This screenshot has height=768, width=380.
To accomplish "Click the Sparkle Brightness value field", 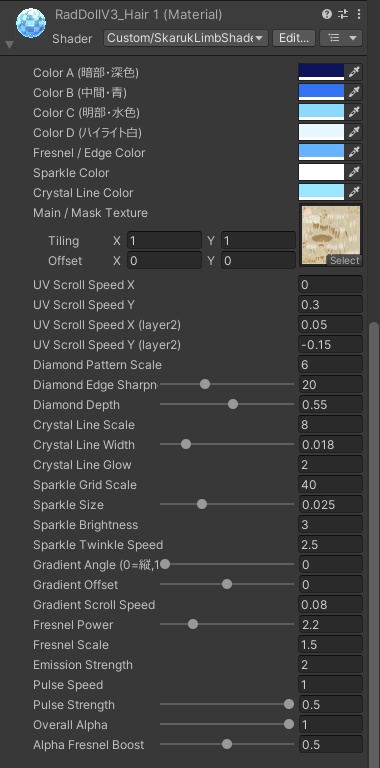I will [x=331, y=525].
